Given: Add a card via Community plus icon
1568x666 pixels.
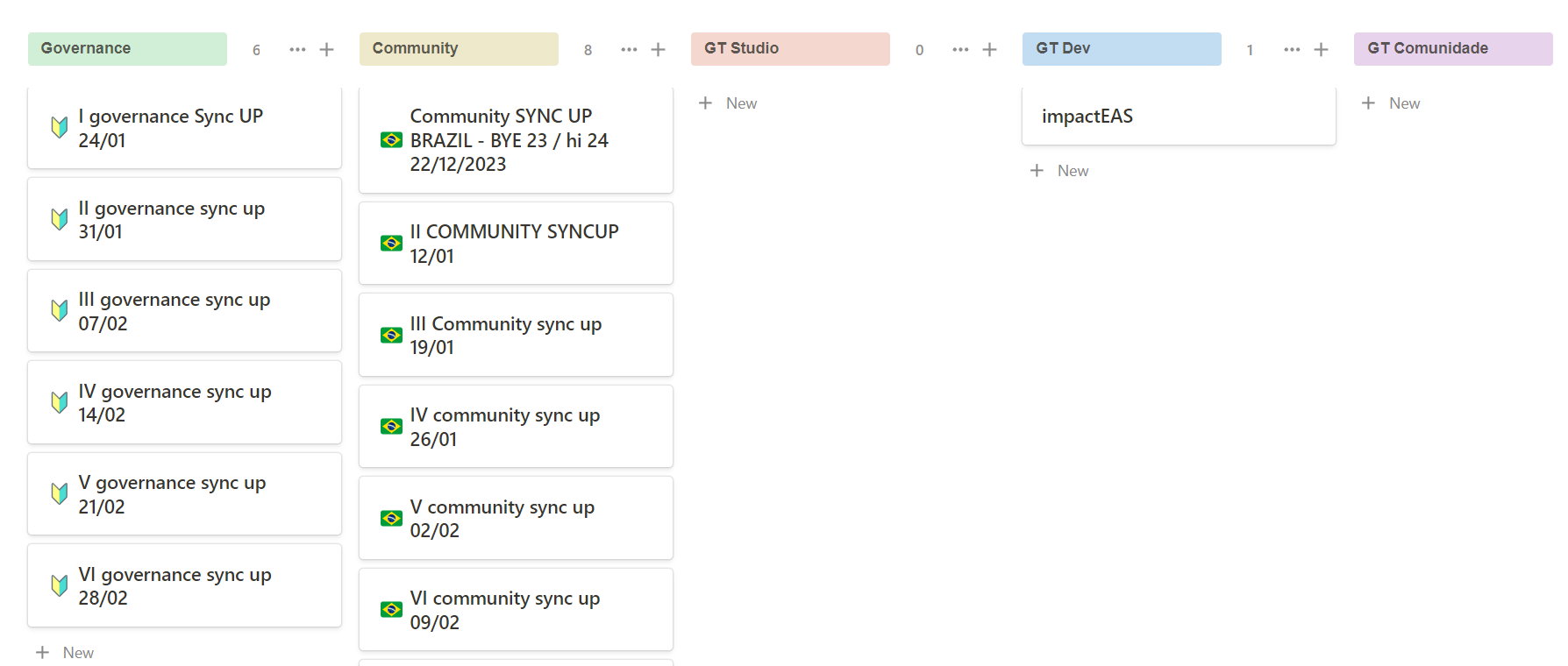Looking at the screenshot, I should pos(658,50).
